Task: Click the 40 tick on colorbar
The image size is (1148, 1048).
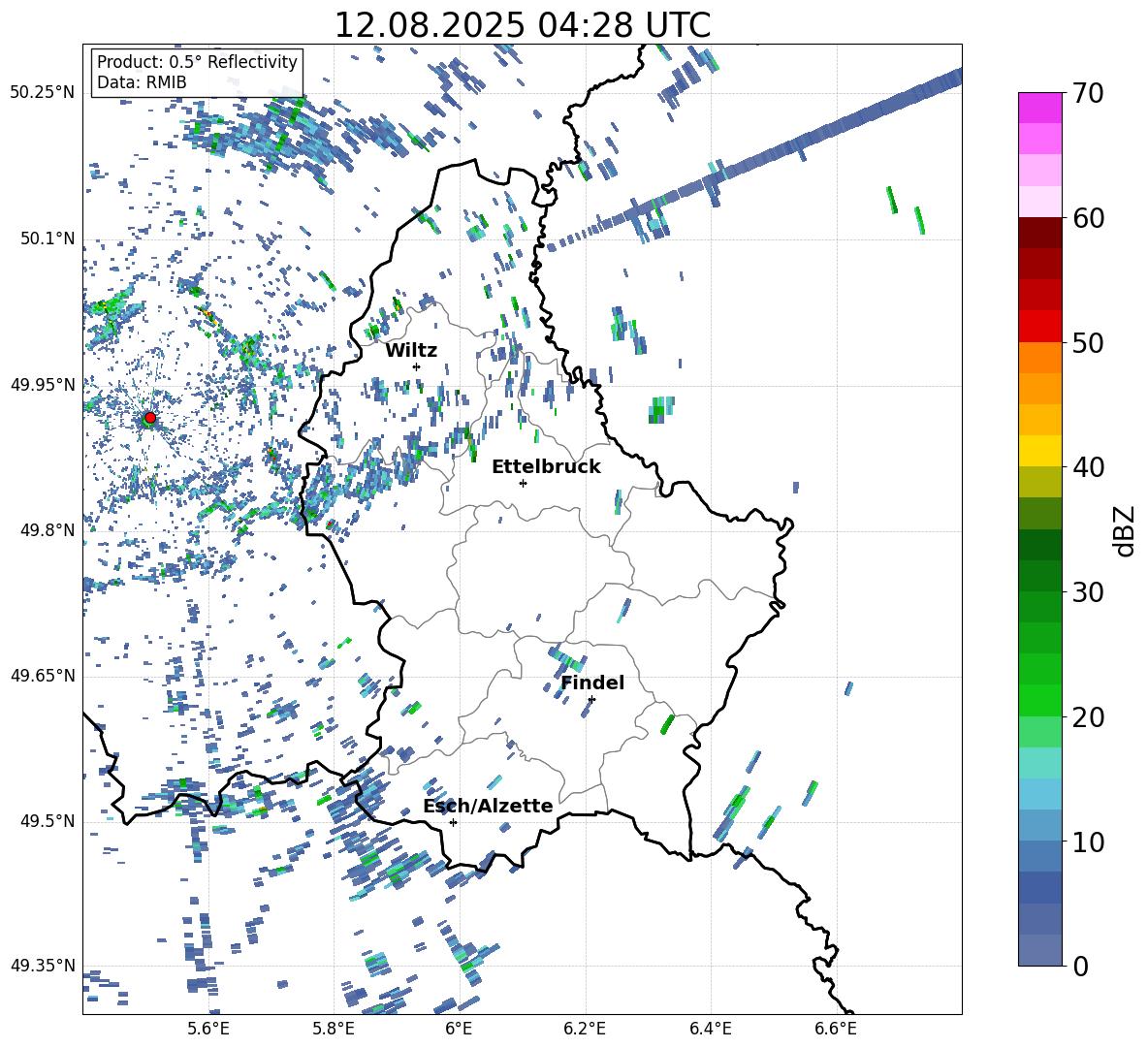Action: coord(1088,467)
